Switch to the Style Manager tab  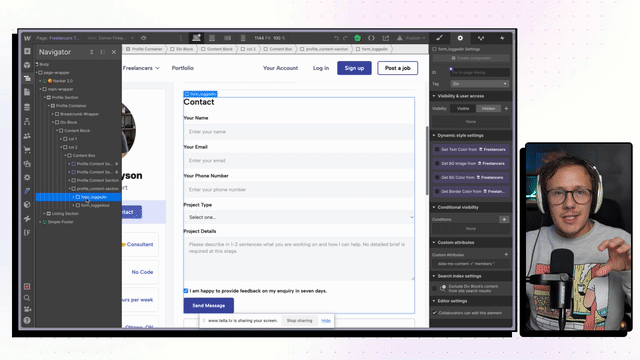481,38
